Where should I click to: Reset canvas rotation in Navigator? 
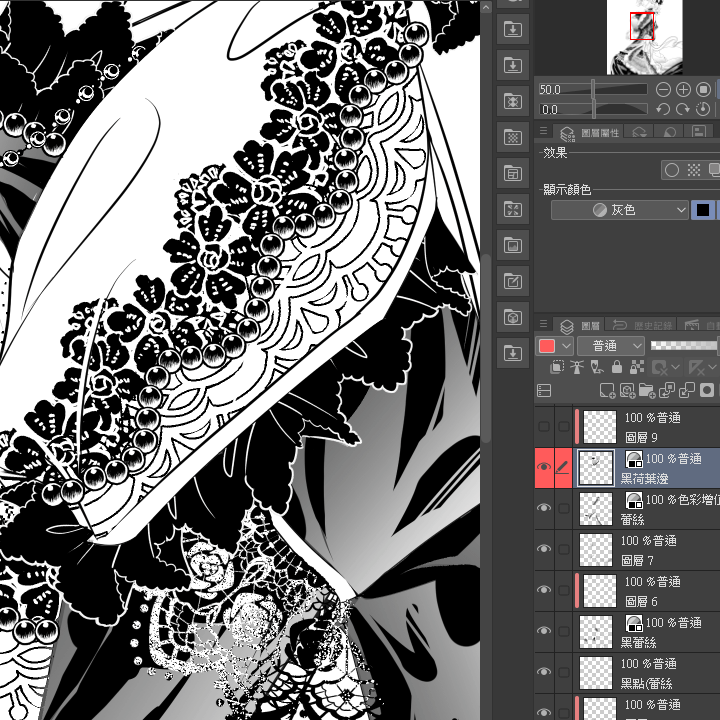703,109
